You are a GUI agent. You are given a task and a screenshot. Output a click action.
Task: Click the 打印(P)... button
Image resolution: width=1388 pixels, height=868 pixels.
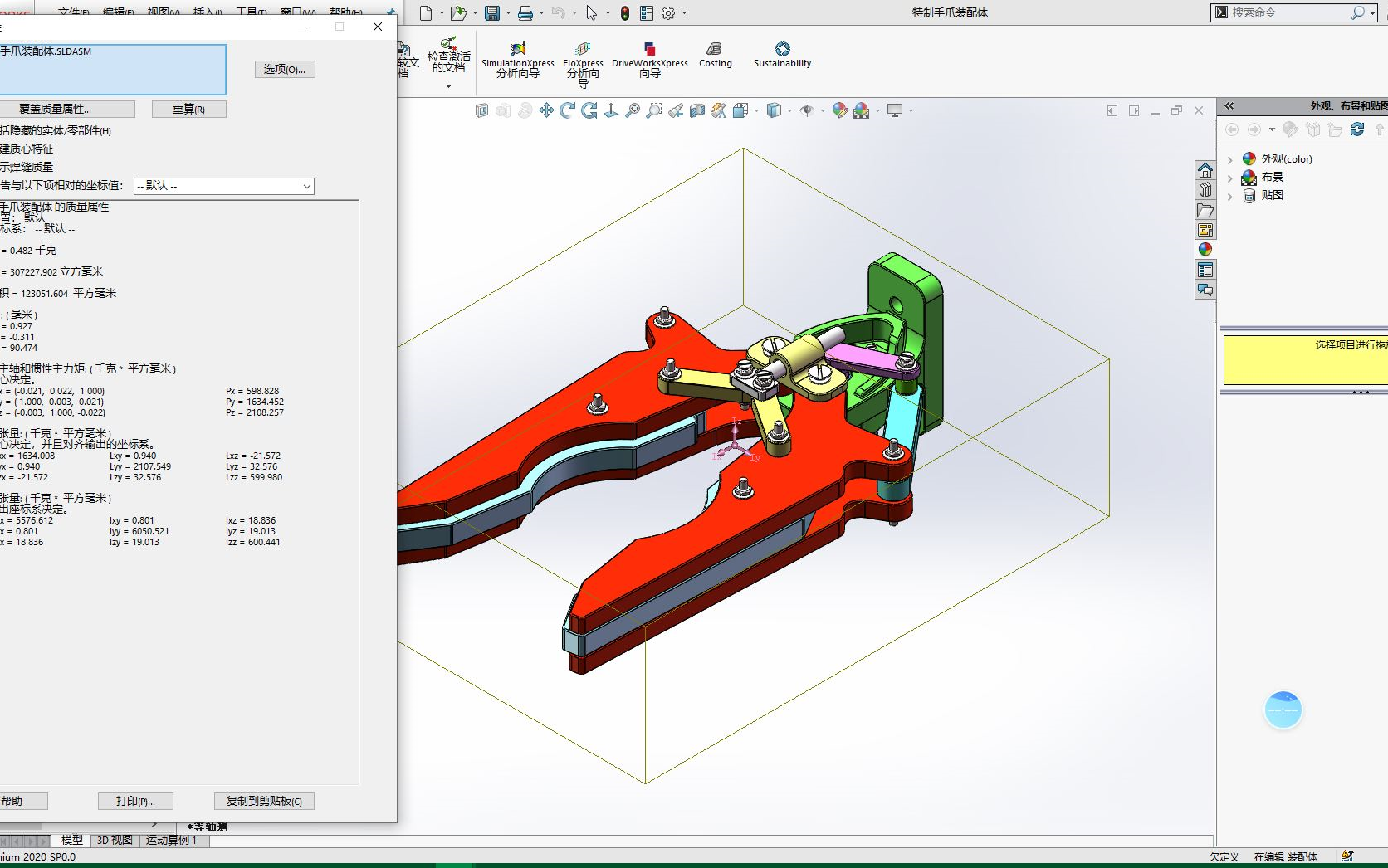135,802
